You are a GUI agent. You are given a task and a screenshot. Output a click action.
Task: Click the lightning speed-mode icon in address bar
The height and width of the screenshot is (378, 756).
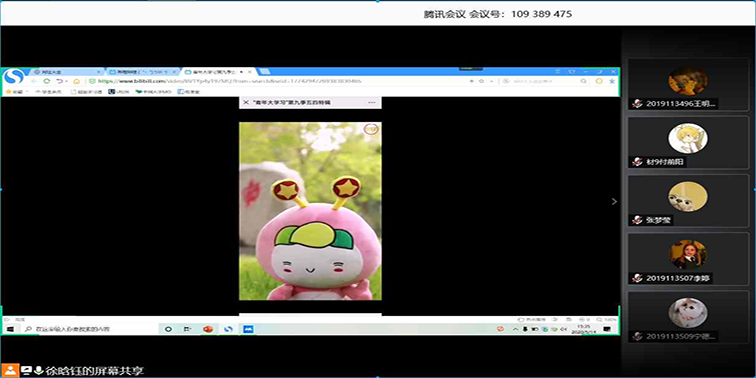click(472, 81)
